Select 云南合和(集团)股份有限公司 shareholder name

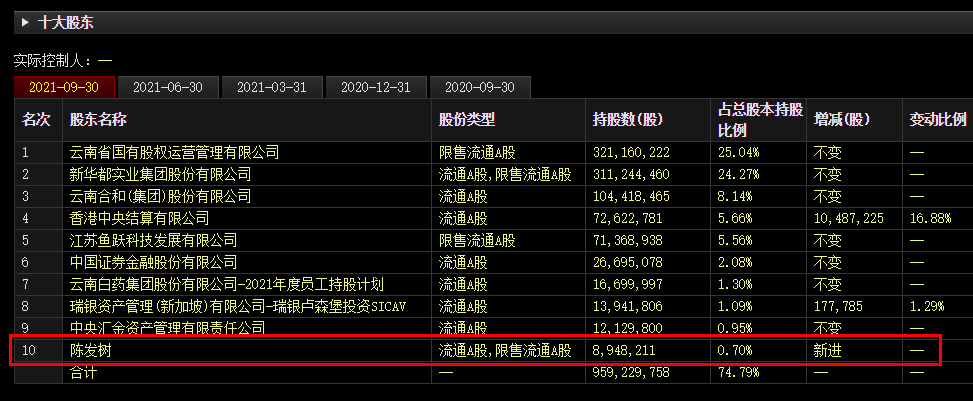[x=160, y=197]
